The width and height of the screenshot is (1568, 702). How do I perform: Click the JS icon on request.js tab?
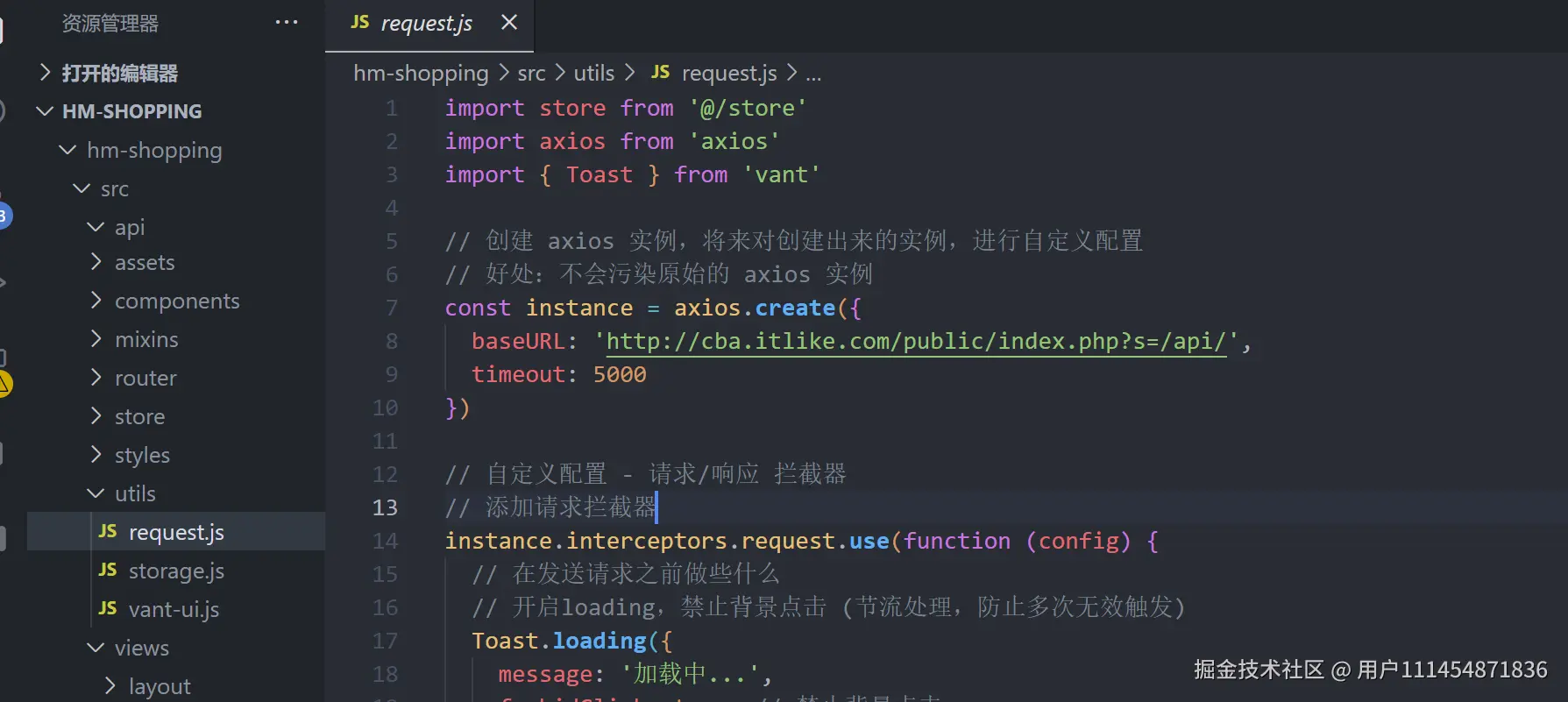click(360, 23)
